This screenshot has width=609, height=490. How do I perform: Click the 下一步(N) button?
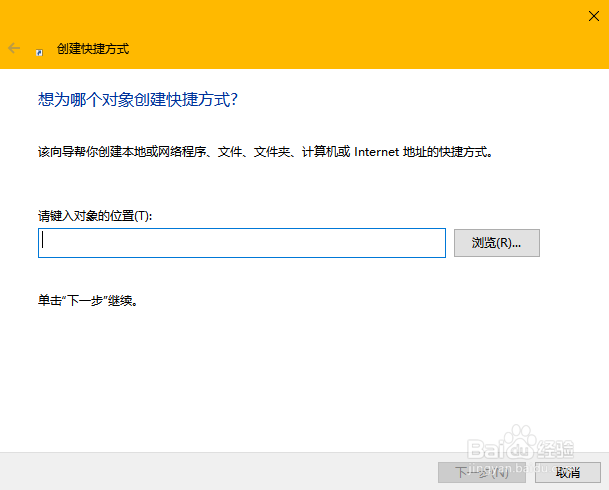point(482,473)
